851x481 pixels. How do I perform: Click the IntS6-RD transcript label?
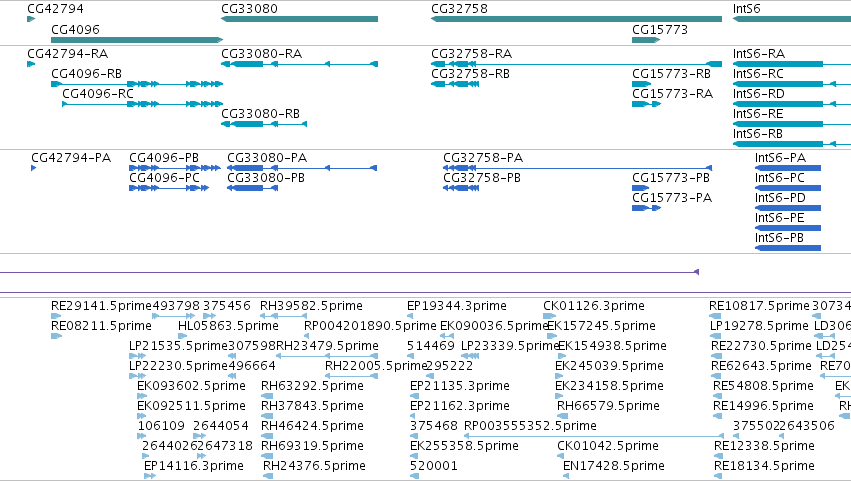click(x=759, y=94)
